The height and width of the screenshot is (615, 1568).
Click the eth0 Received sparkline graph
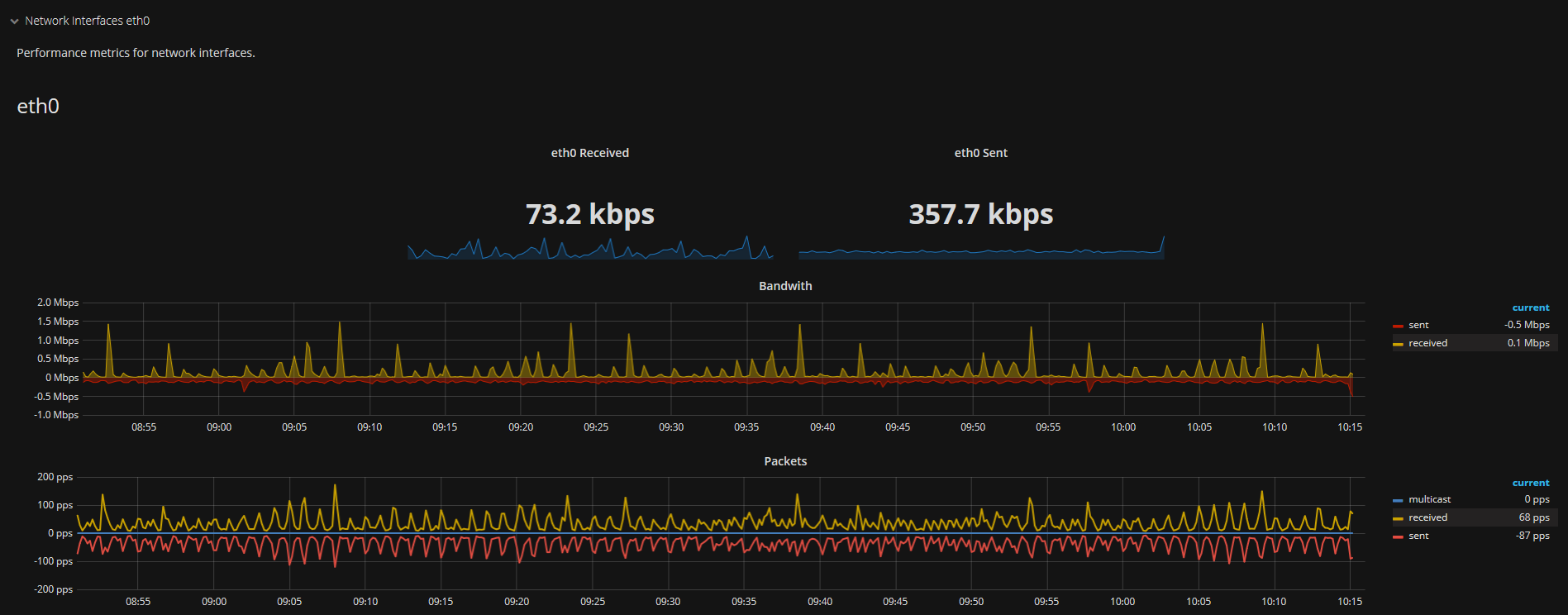(590, 248)
